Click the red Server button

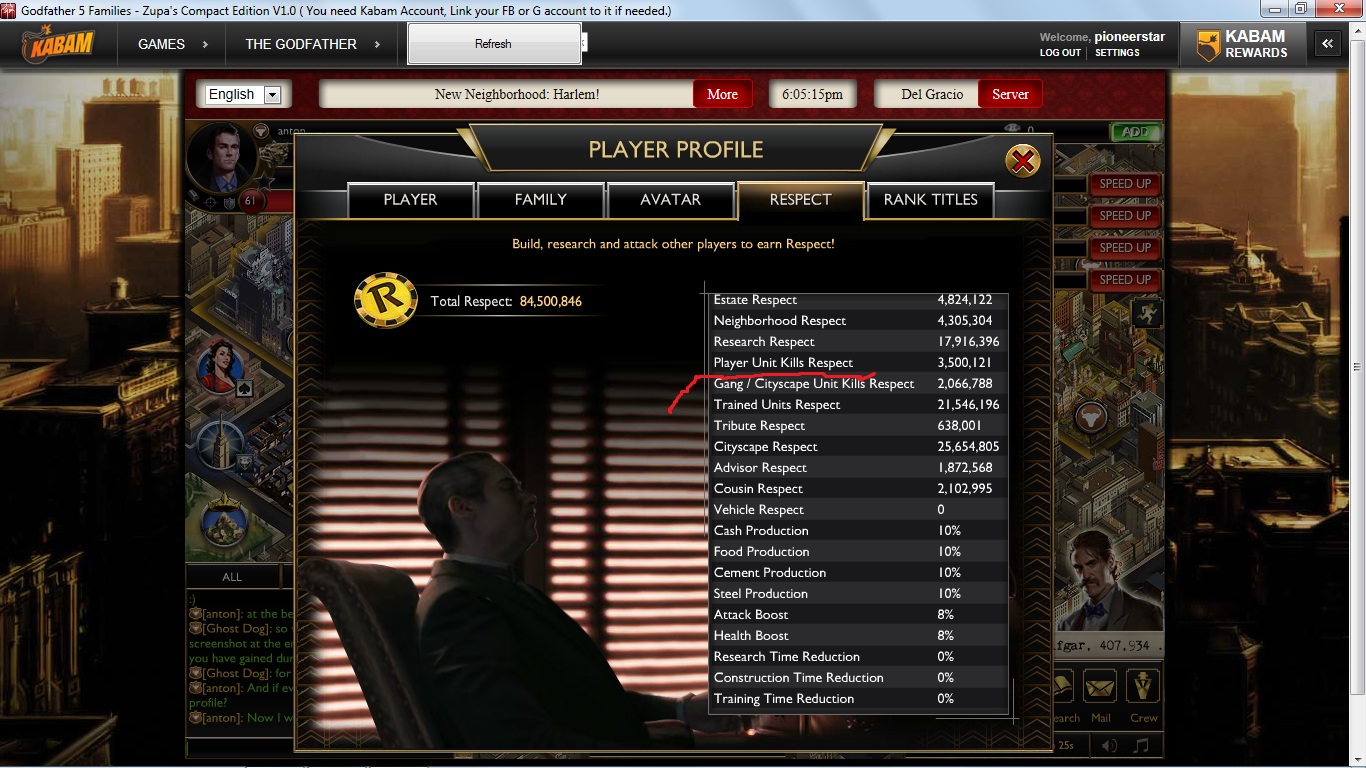tap(1010, 94)
